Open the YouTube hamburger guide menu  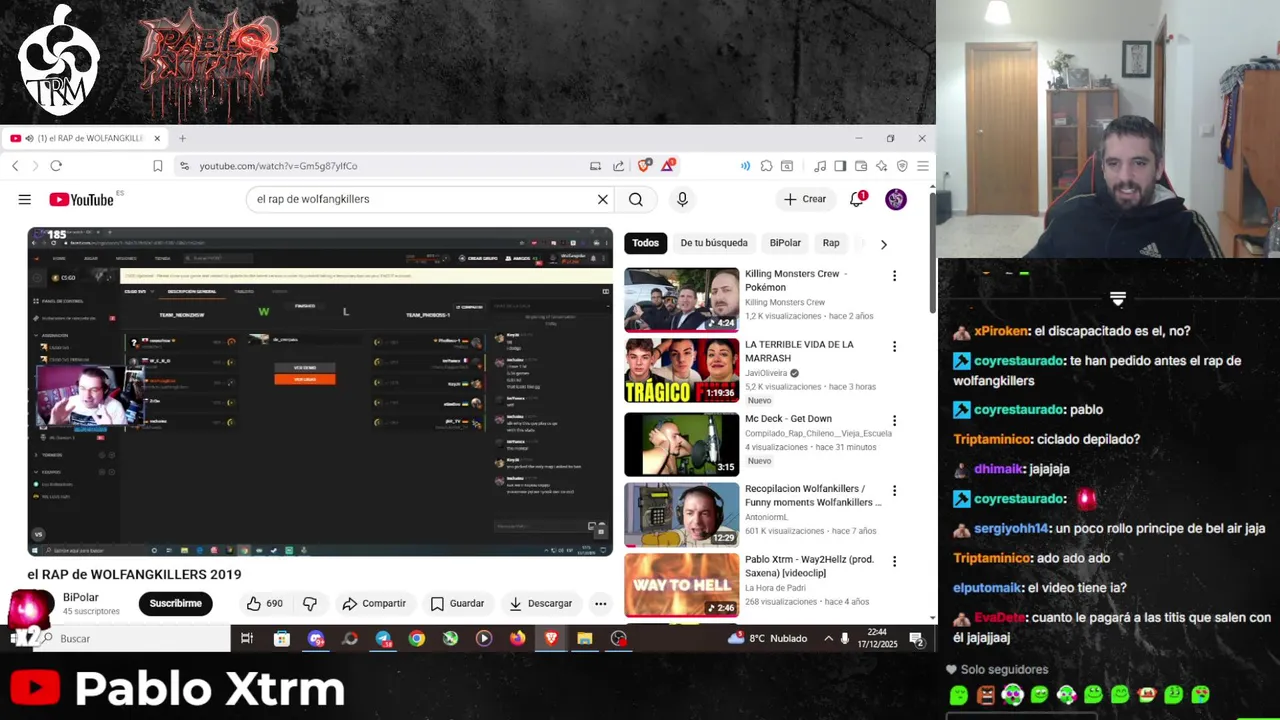pos(24,199)
